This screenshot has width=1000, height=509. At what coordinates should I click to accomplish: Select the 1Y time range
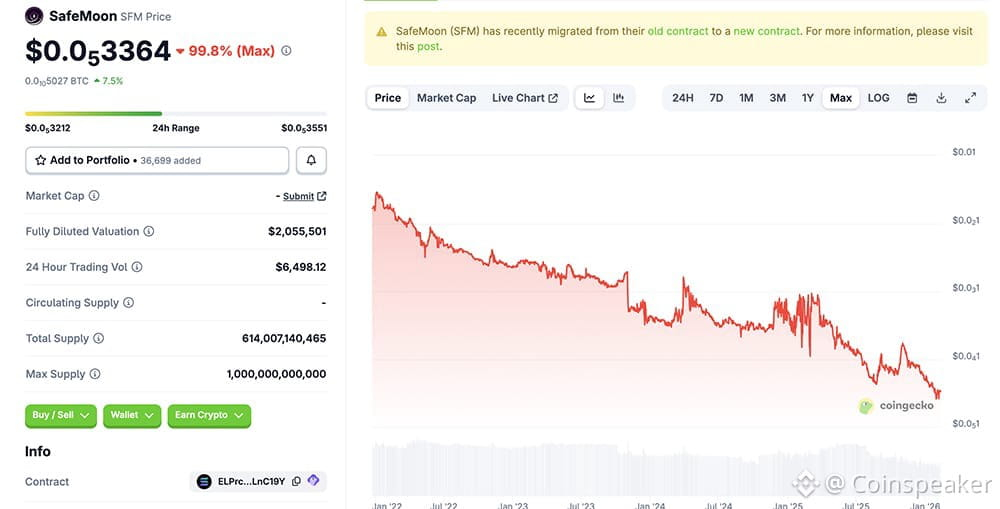click(808, 98)
